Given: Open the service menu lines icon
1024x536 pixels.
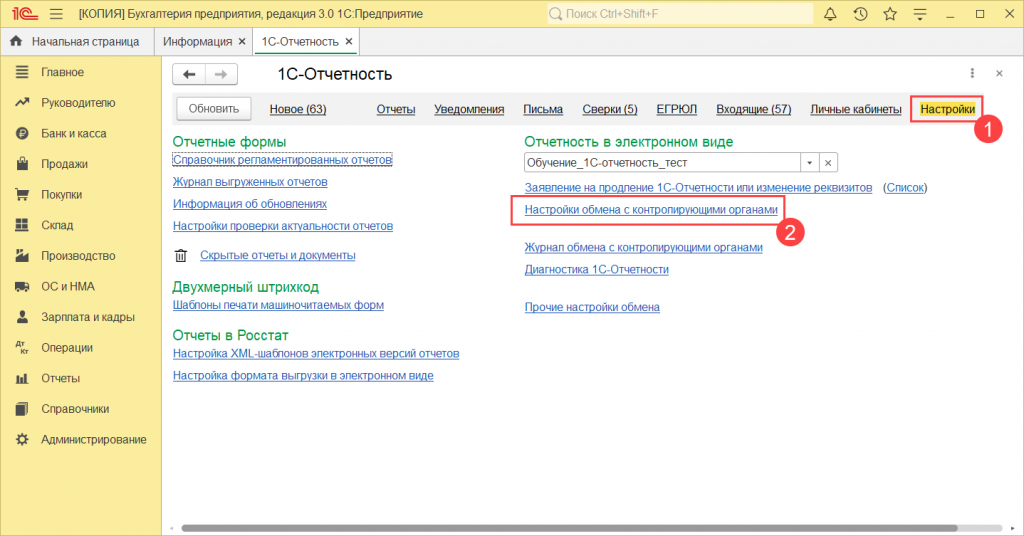Looking at the screenshot, I should point(920,14).
